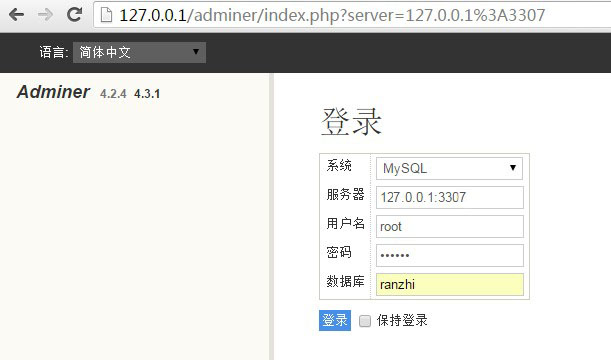The height and width of the screenshot is (360, 611).
Task: Click the blue 登录 button
Action: (x=335, y=320)
